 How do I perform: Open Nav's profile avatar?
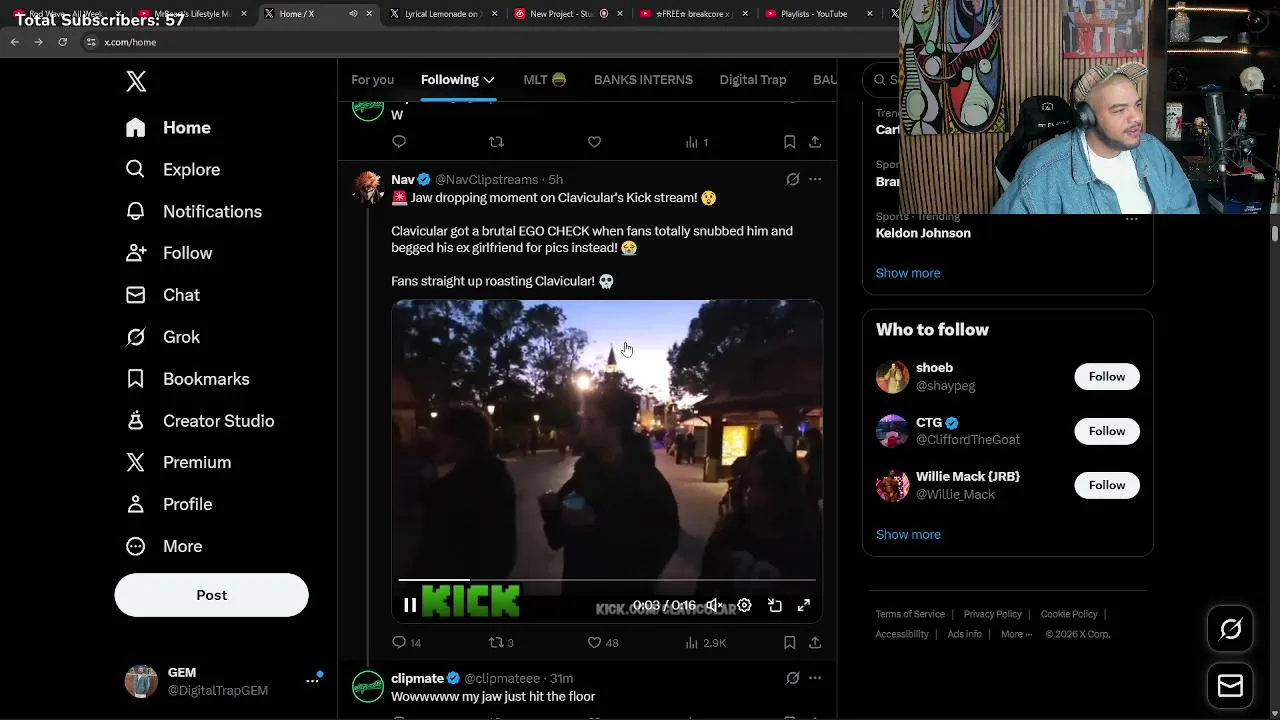(368, 187)
